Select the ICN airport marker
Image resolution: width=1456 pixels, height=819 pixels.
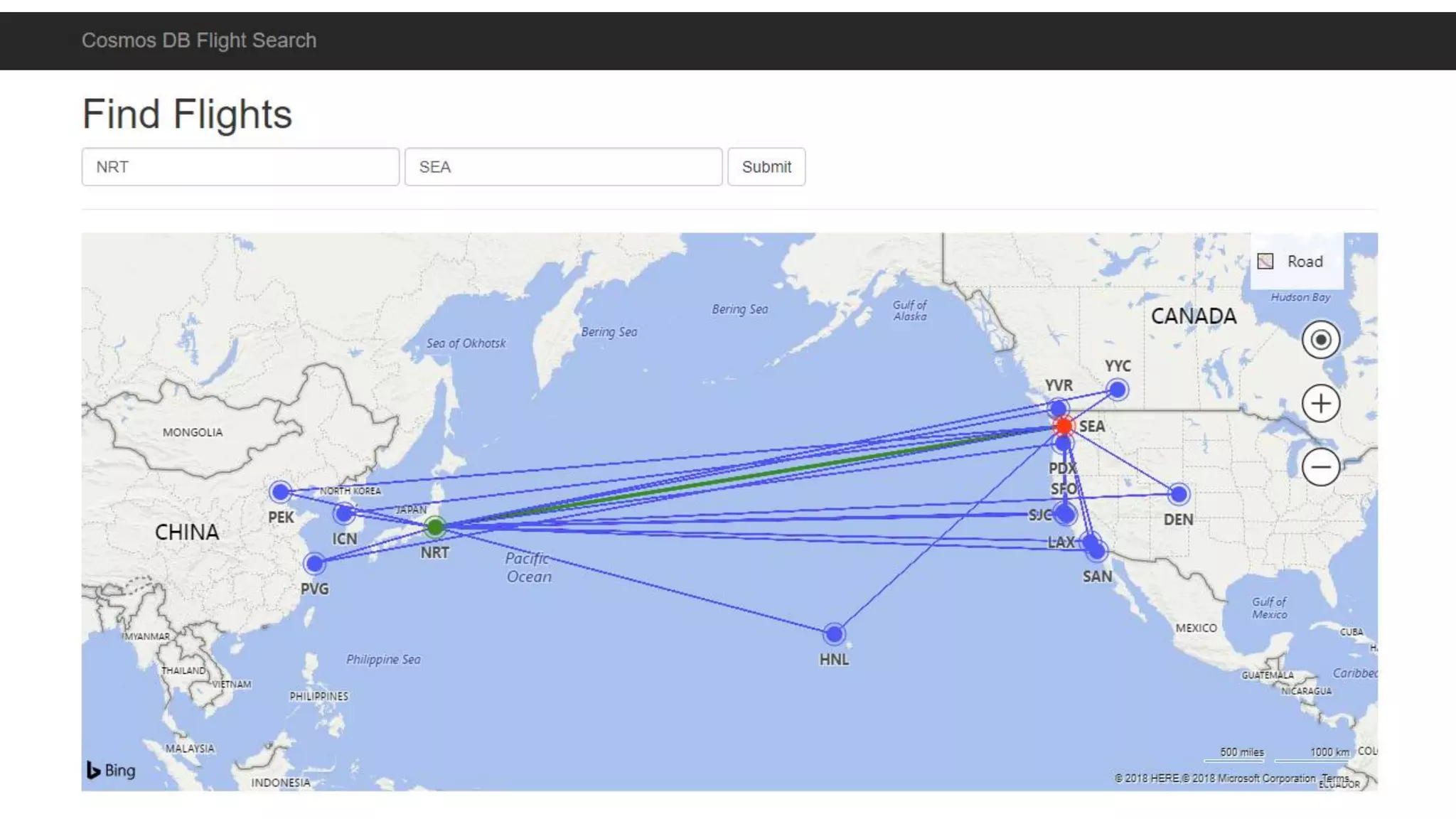coord(344,513)
